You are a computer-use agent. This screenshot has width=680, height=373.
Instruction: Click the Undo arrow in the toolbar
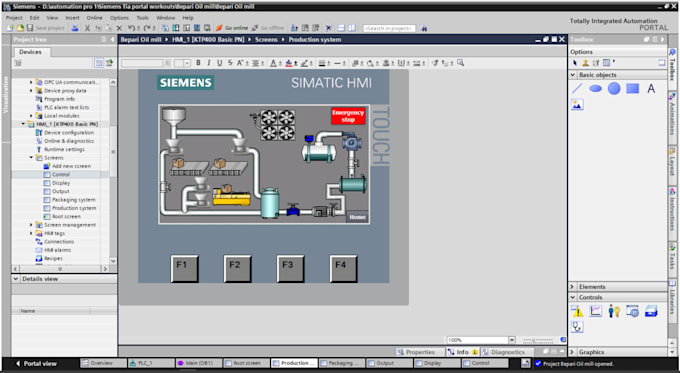[x=131, y=28]
